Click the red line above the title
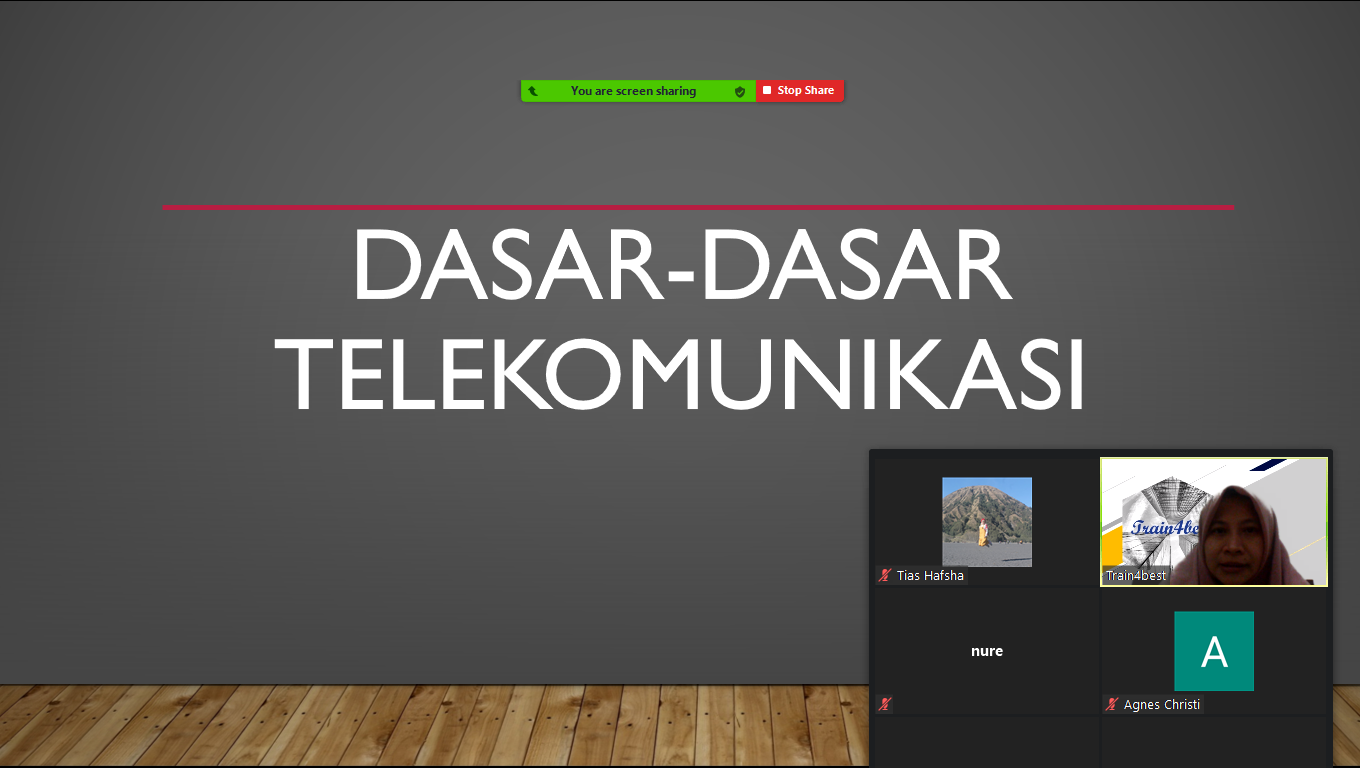Screen dimensions: 1360x768 click(698, 207)
